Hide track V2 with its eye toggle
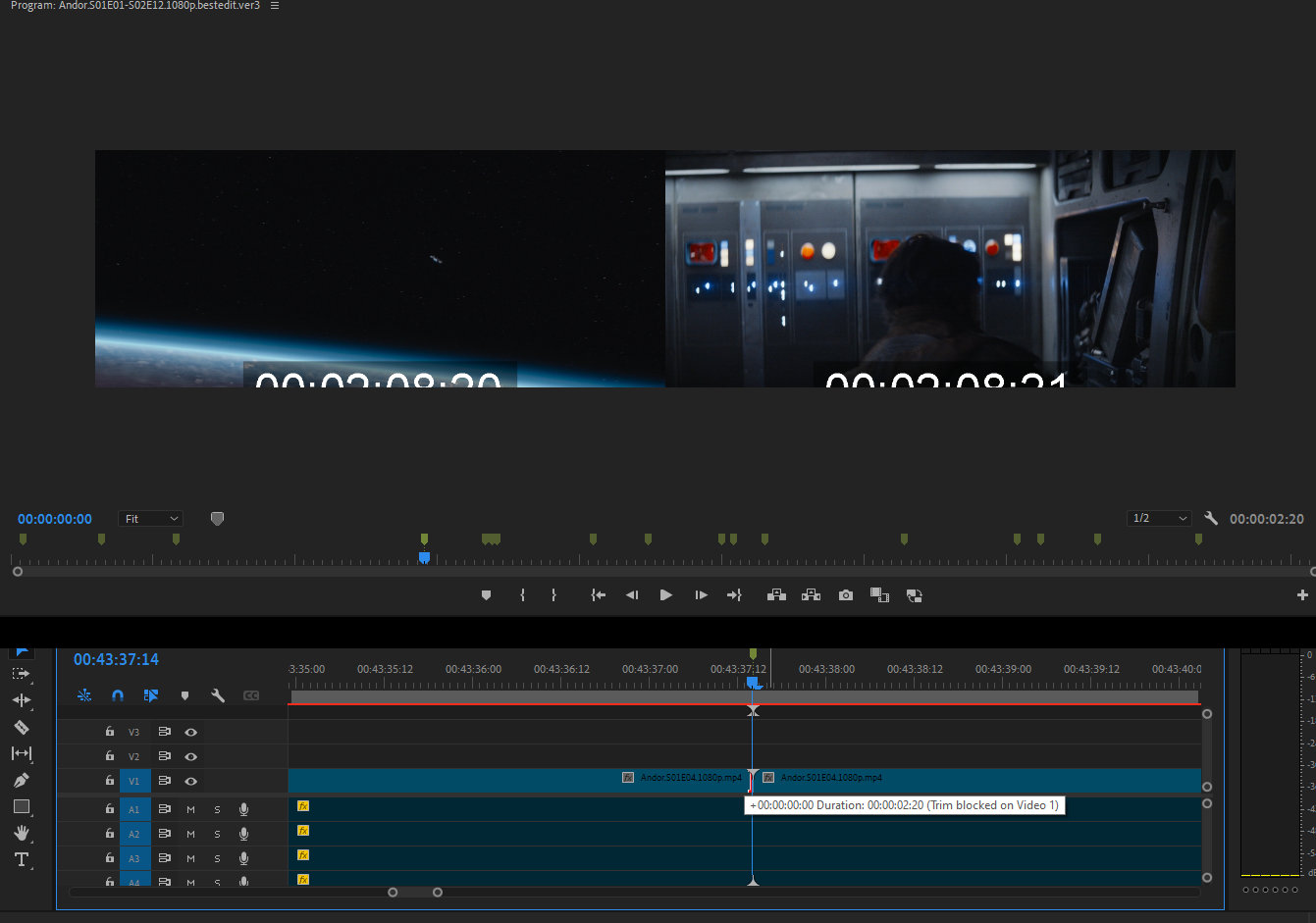The height and width of the screenshot is (923, 1316). (x=190, y=756)
